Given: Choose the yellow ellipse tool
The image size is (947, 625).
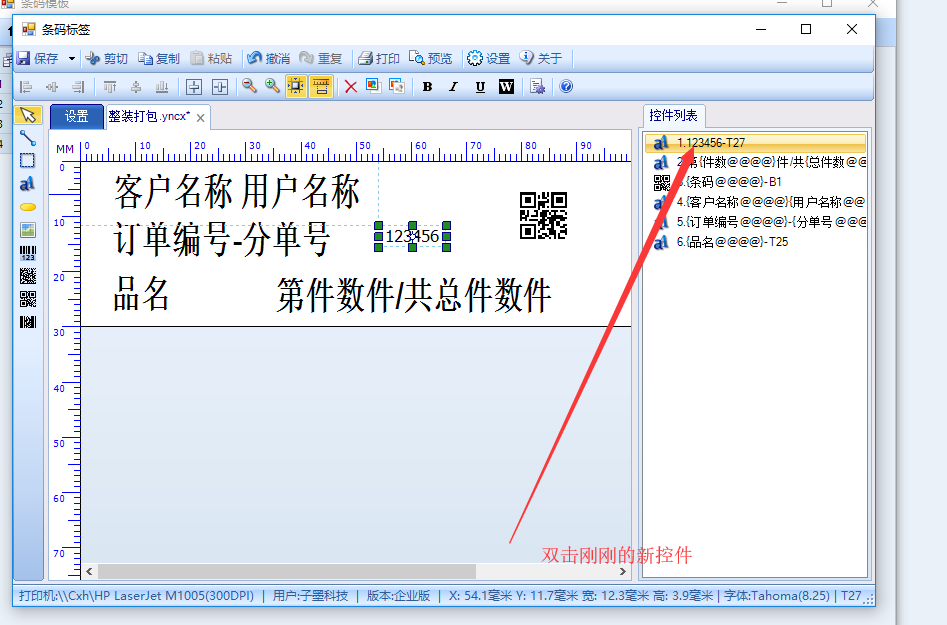Looking at the screenshot, I should coord(28,206).
